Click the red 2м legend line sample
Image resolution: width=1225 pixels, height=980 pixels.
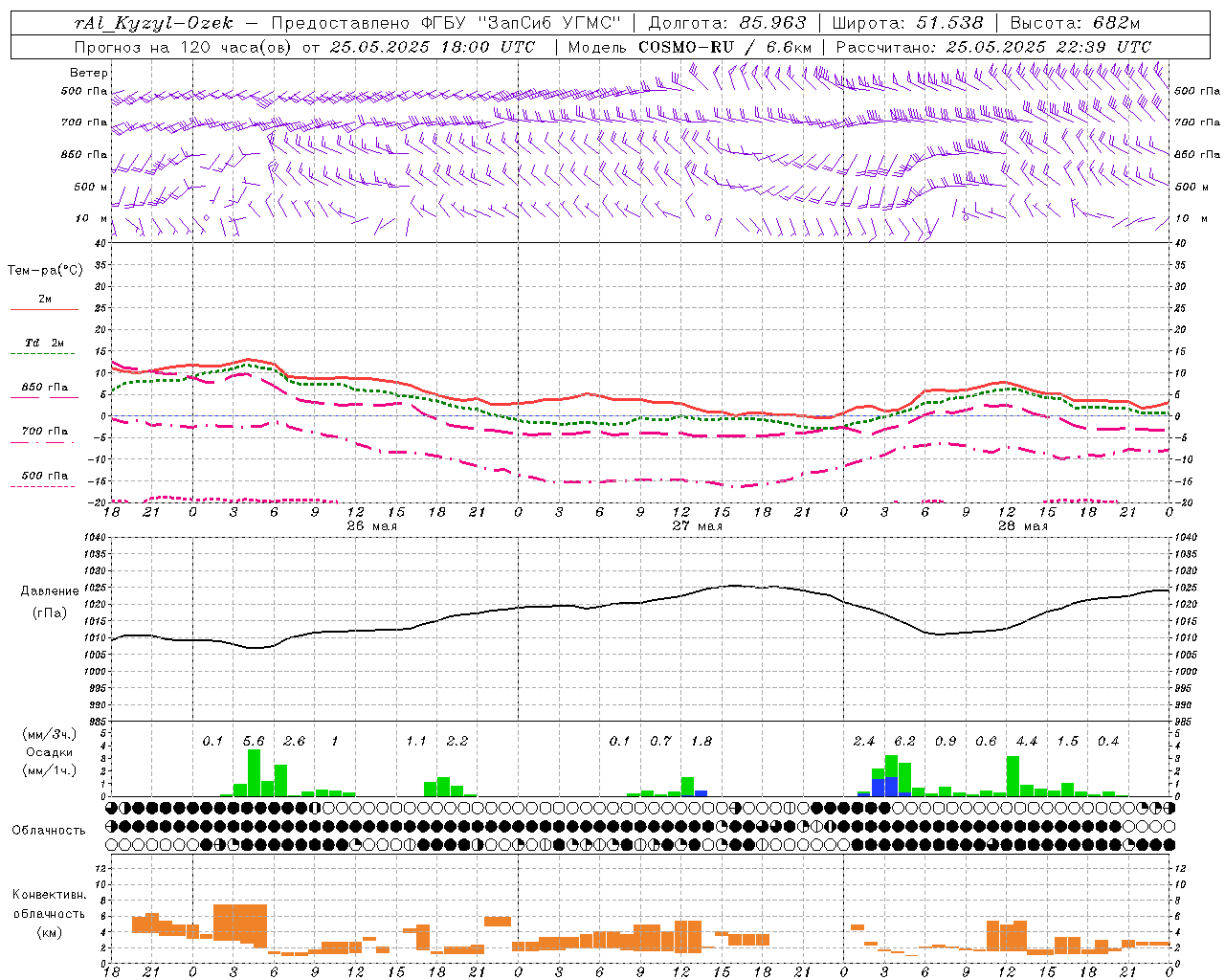[x=45, y=310]
